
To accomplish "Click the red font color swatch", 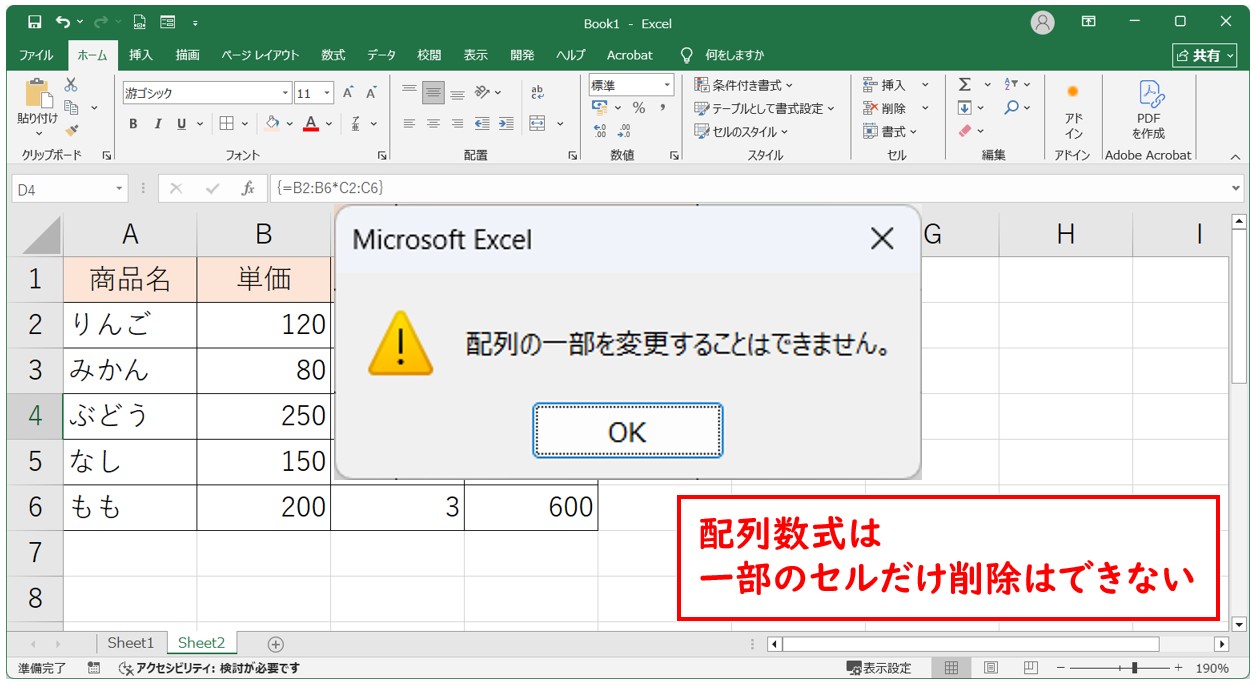I will click(311, 124).
